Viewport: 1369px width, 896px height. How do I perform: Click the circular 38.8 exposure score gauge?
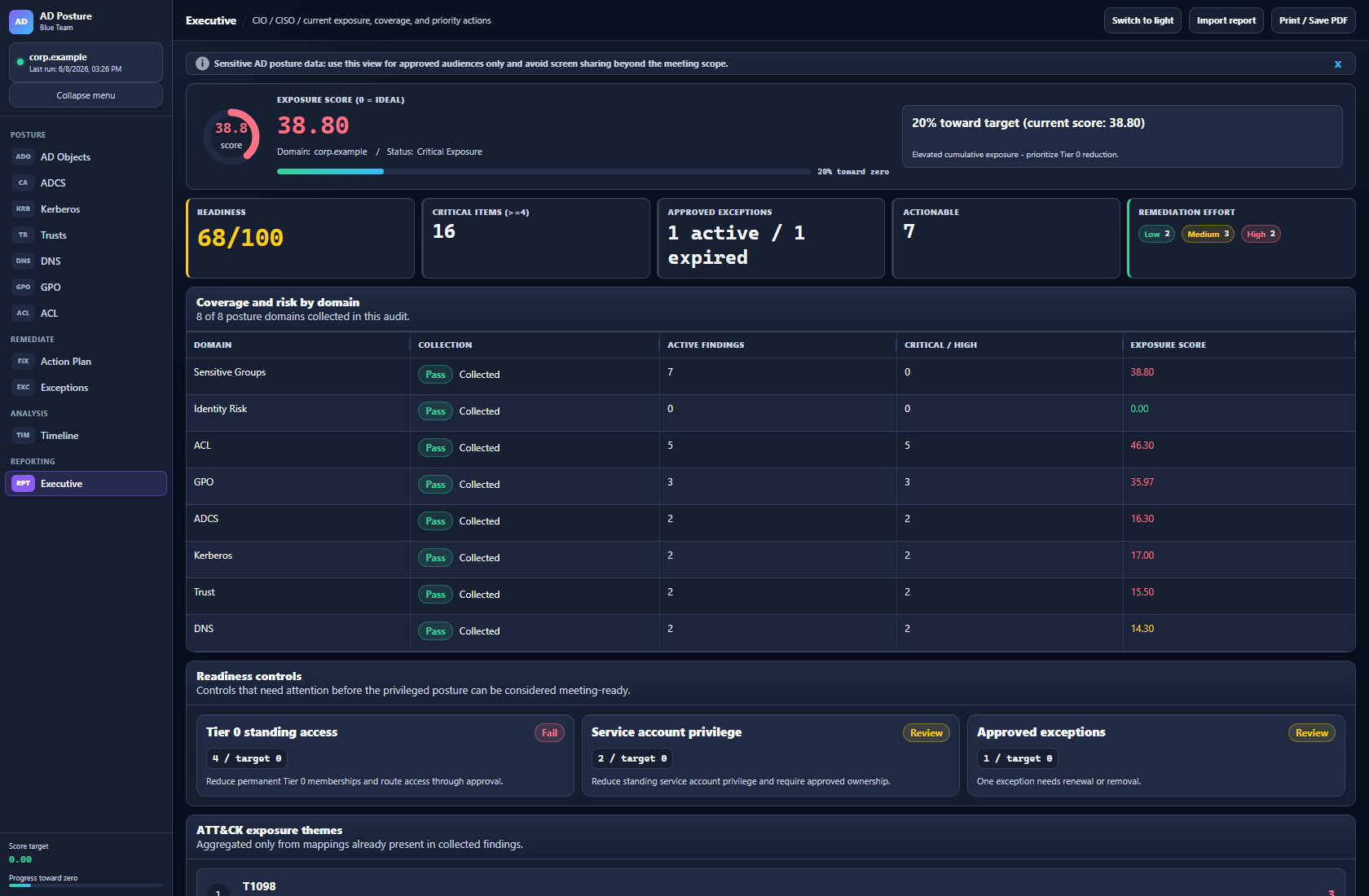pos(231,137)
